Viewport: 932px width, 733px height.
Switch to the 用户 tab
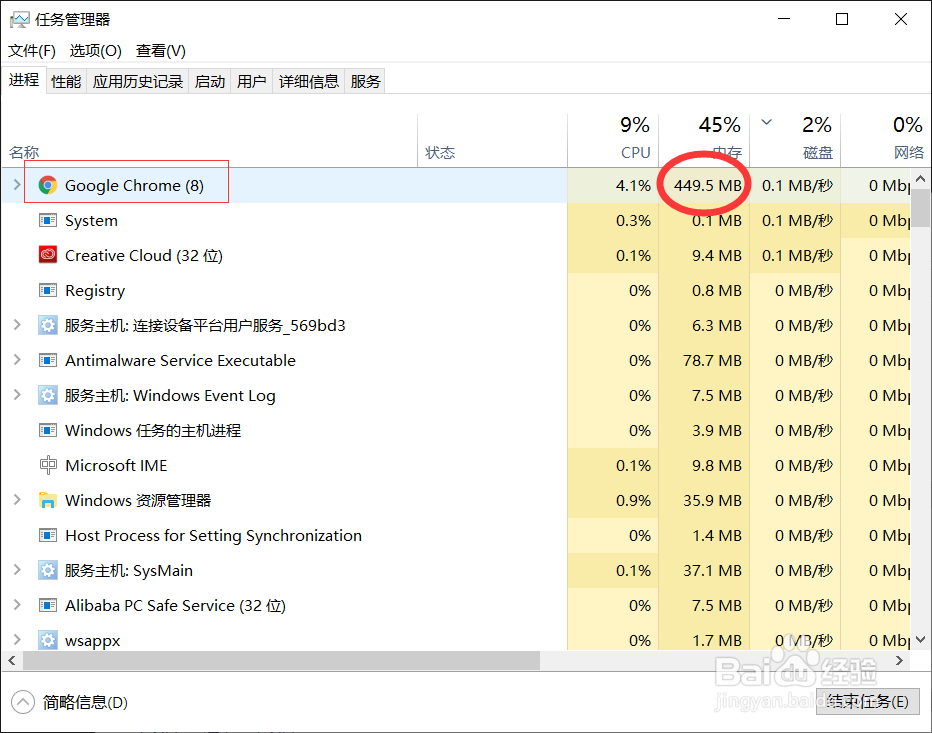pyautogui.click(x=251, y=81)
